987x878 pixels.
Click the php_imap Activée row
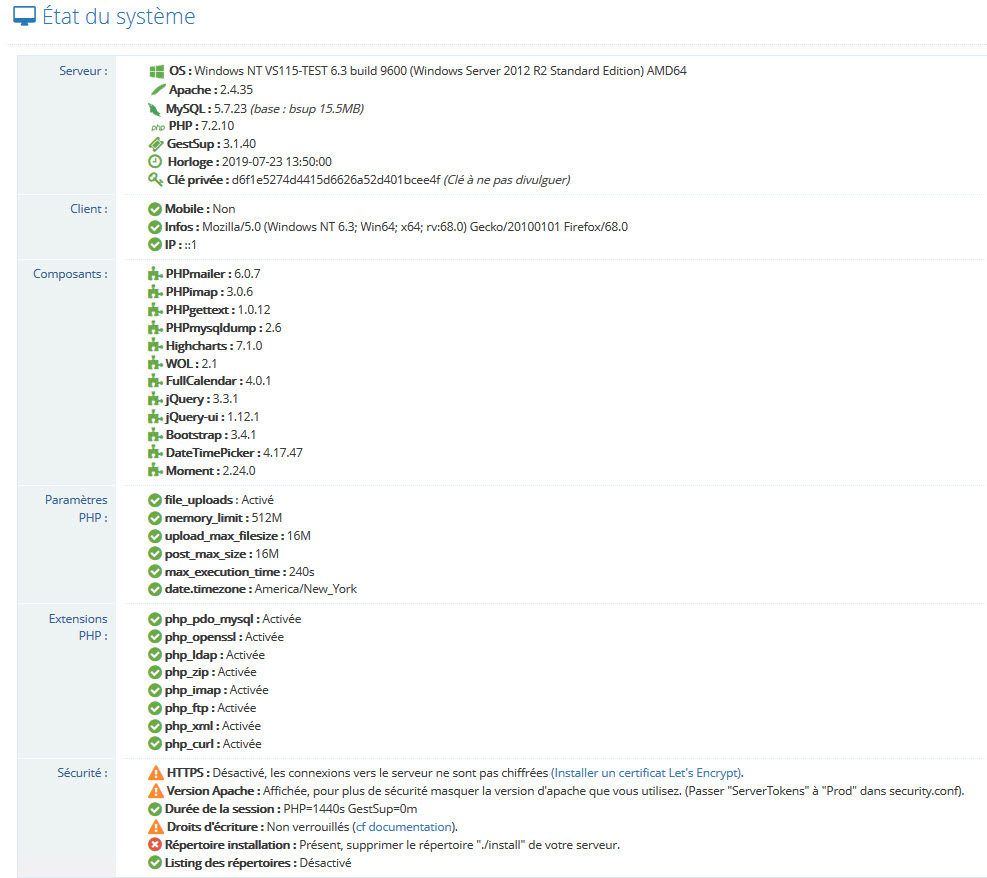click(x=208, y=690)
